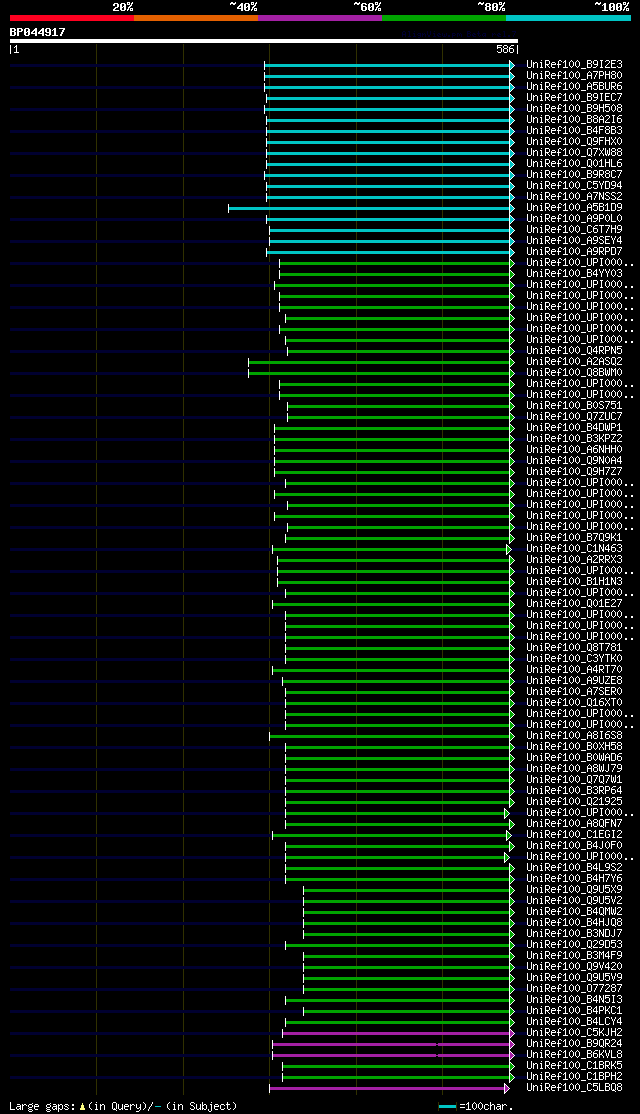The width and height of the screenshot is (640, 1114).
Task: Choose the UniRef100_A2RRX3 entry
Action: [574, 560]
